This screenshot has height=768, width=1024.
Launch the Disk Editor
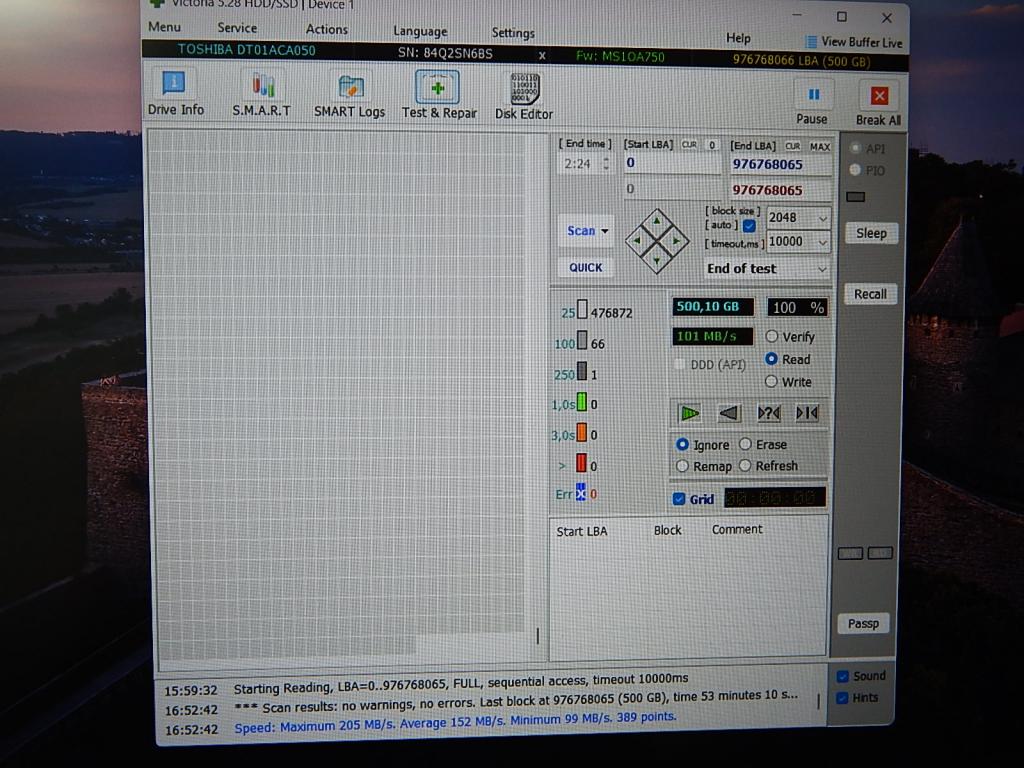pyautogui.click(x=524, y=97)
